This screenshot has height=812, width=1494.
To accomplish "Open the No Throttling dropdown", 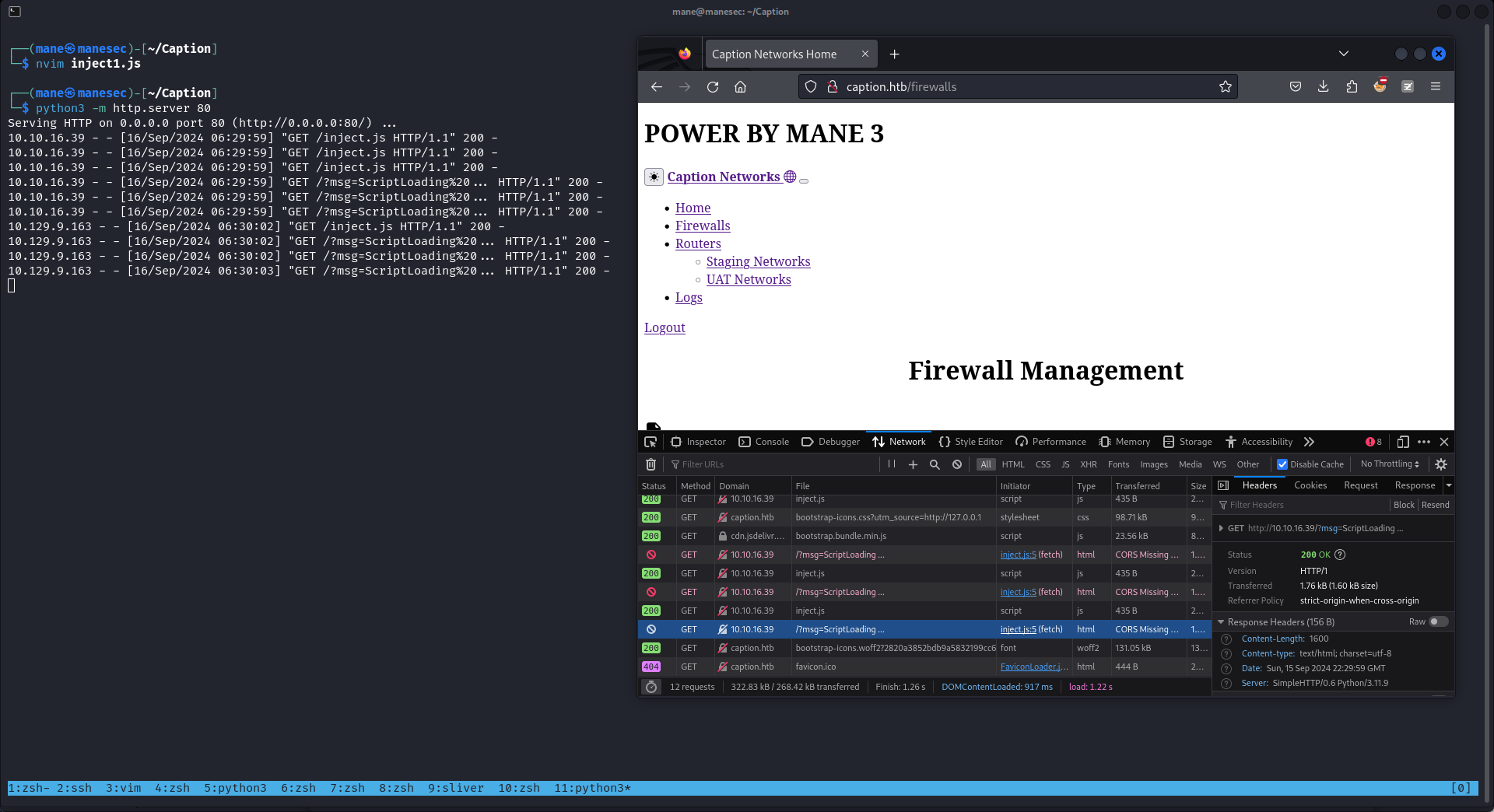I will coord(1390,464).
